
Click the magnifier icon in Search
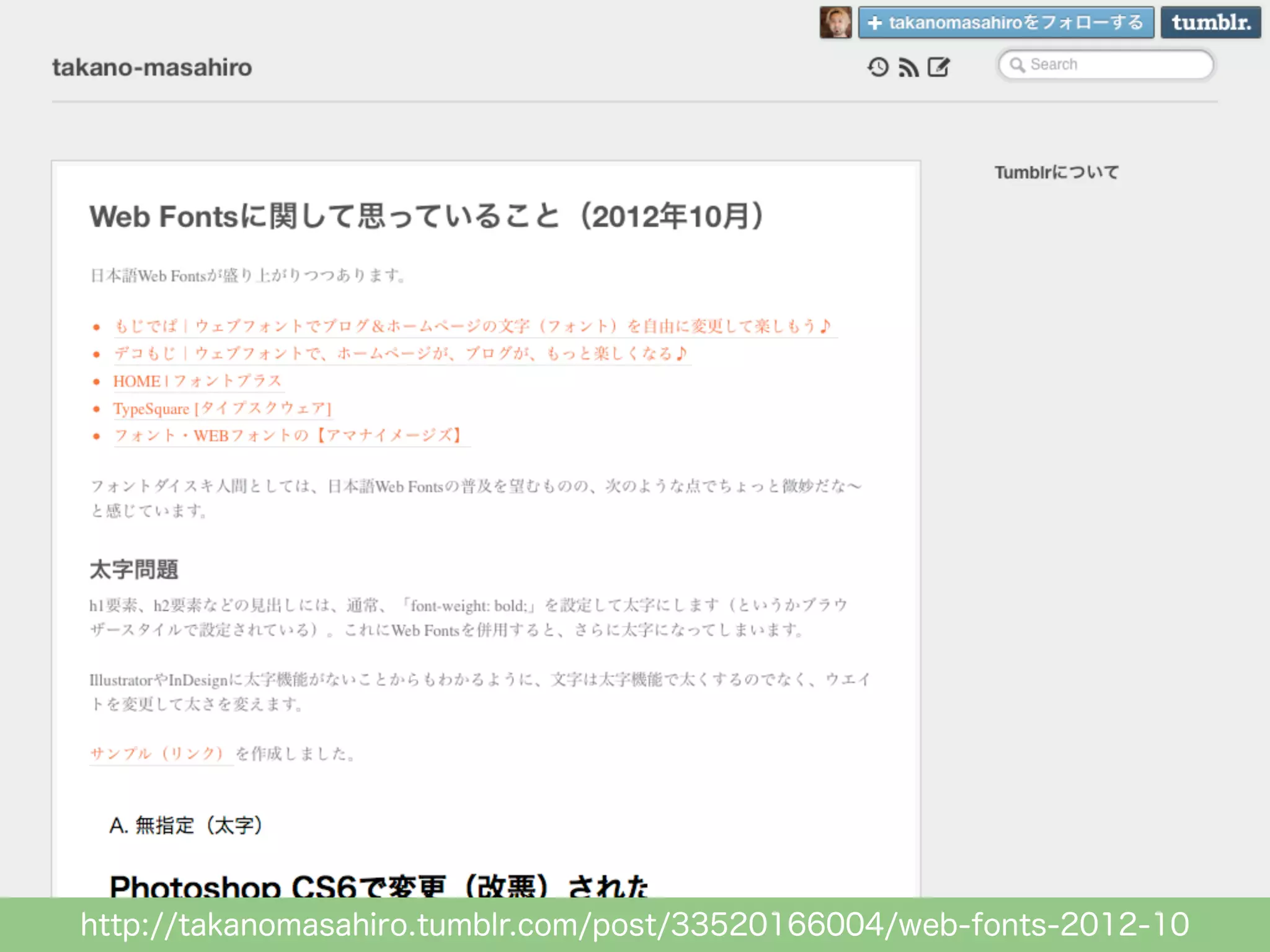click(1017, 64)
